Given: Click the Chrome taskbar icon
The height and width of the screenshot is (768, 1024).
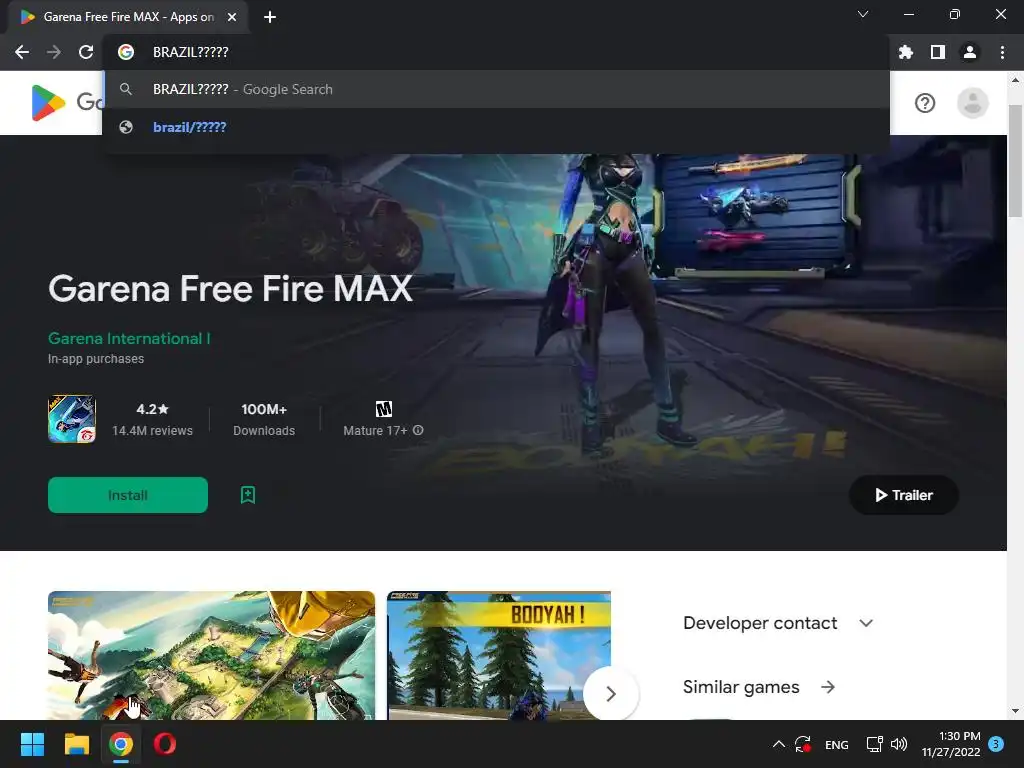Looking at the screenshot, I should pyautogui.click(x=121, y=744).
